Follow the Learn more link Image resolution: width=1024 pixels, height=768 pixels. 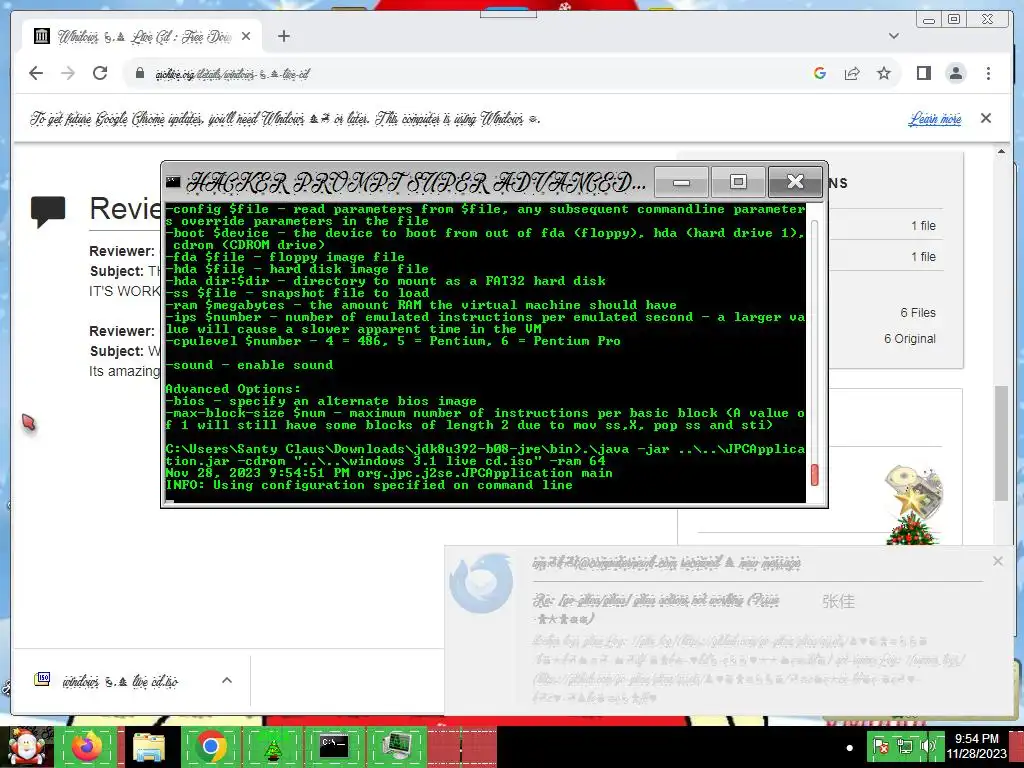pos(935,119)
